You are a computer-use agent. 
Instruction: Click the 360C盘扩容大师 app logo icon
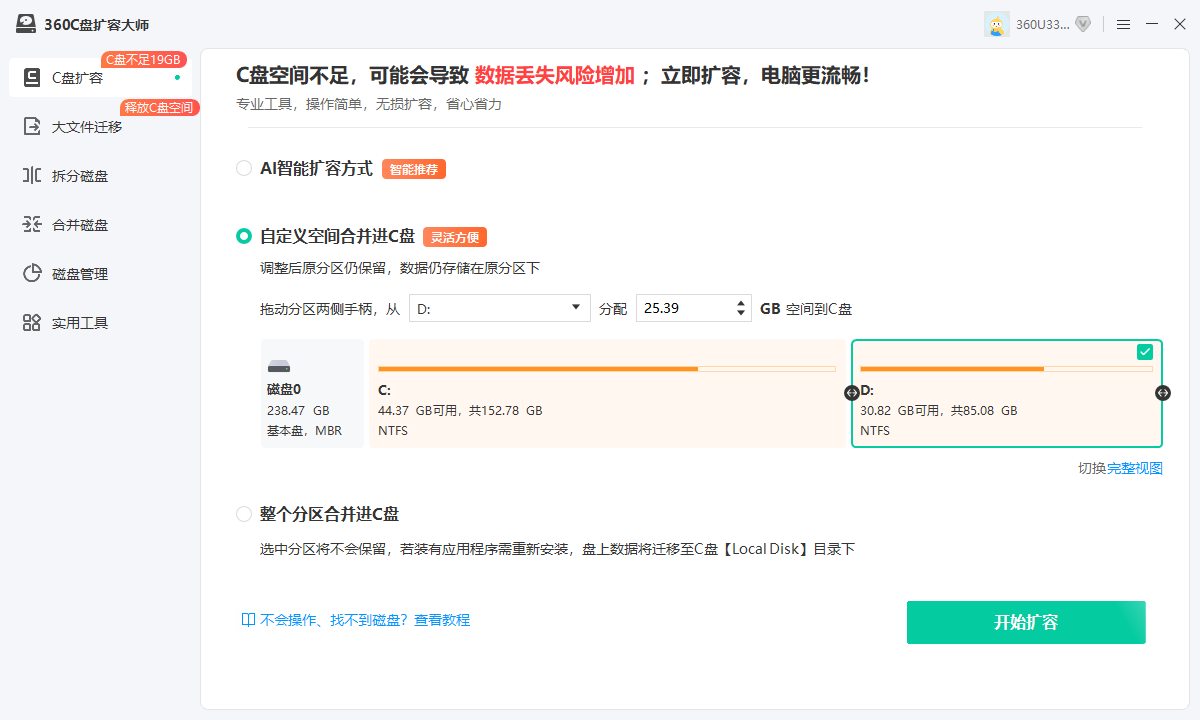27,24
